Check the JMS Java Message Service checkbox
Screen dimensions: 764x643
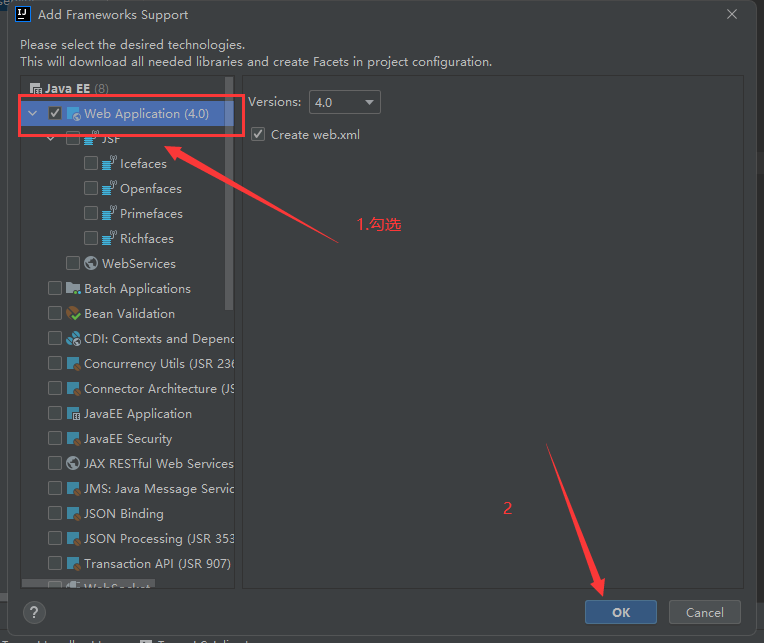coord(55,488)
